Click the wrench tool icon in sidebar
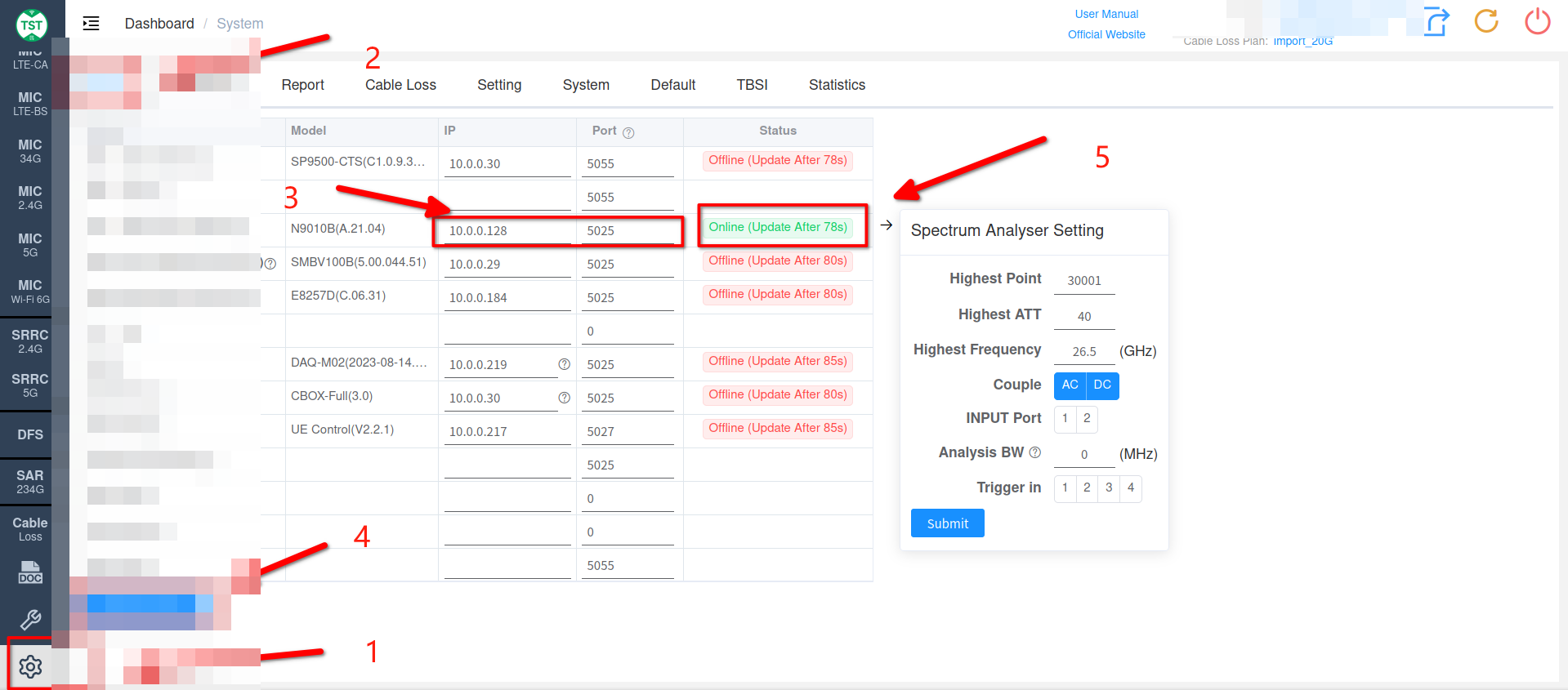1568x690 pixels. pos(30,620)
